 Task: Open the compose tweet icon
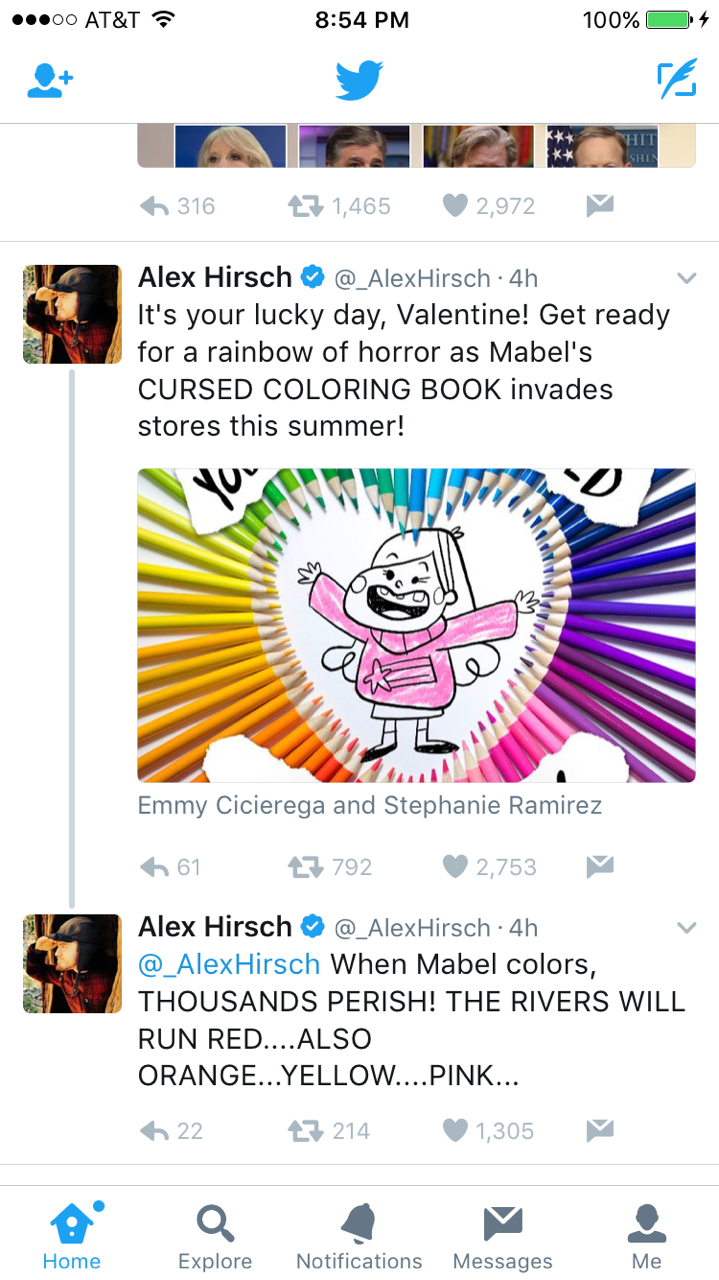point(676,81)
